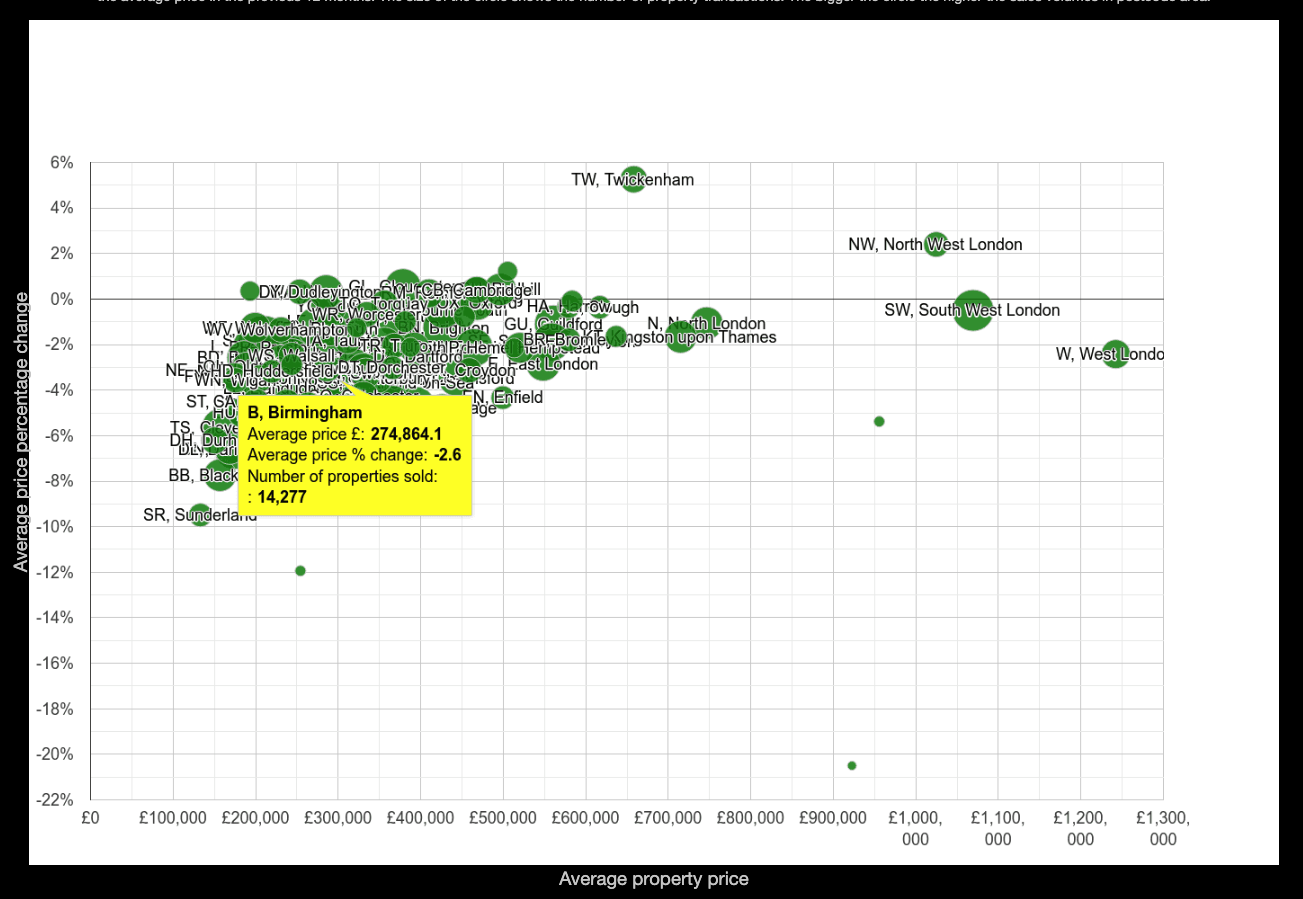Click the B, Birmingham tooltip title
Screen dimensions: 1303x899
[x=305, y=412]
